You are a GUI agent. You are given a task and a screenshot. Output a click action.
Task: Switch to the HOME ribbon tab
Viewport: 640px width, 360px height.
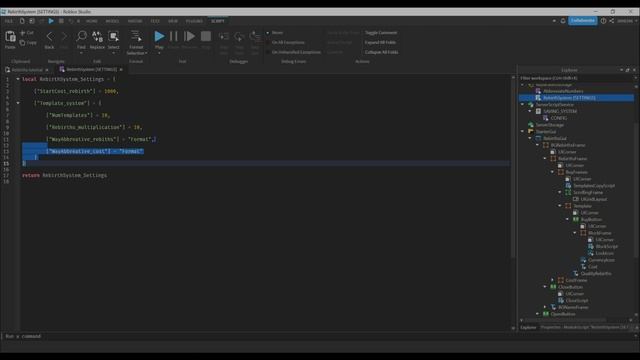(91, 21)
